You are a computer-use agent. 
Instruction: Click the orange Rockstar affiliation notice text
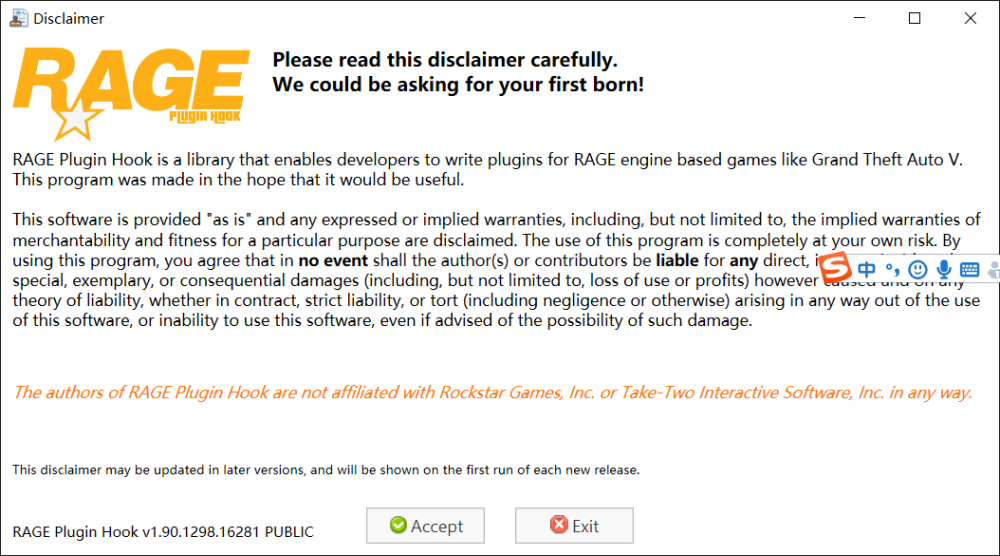pos(492,392)
